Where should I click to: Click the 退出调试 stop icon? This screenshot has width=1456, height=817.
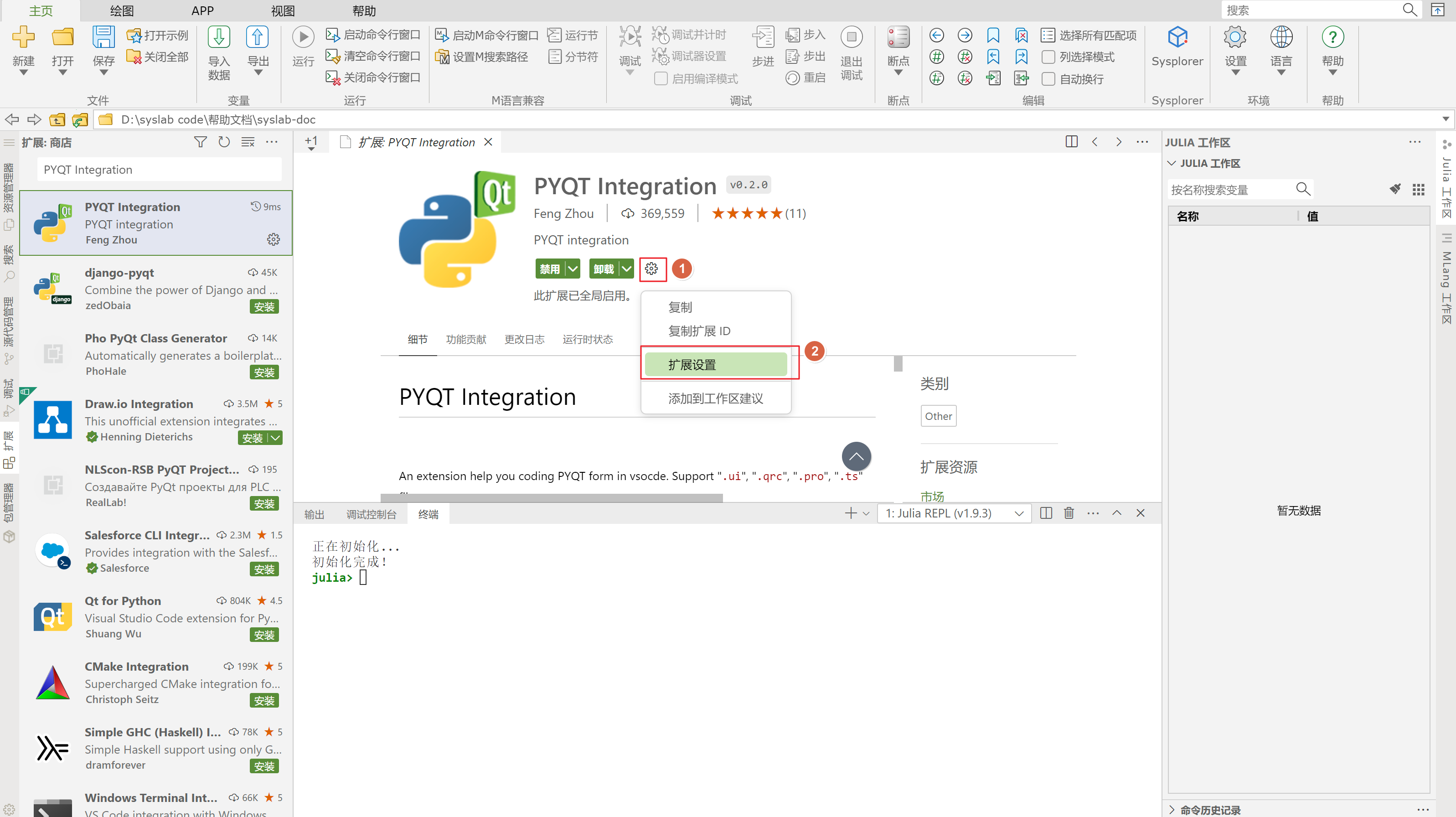click(851, 37)
